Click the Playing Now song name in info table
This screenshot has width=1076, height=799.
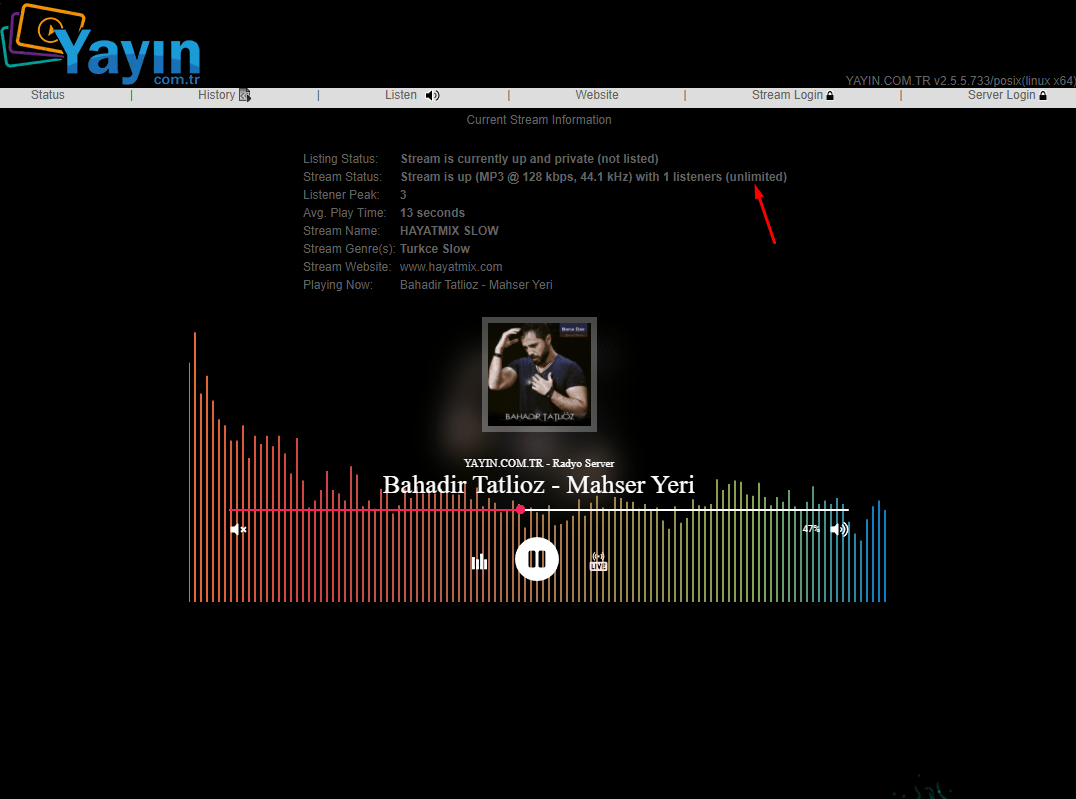pos(476,285)
